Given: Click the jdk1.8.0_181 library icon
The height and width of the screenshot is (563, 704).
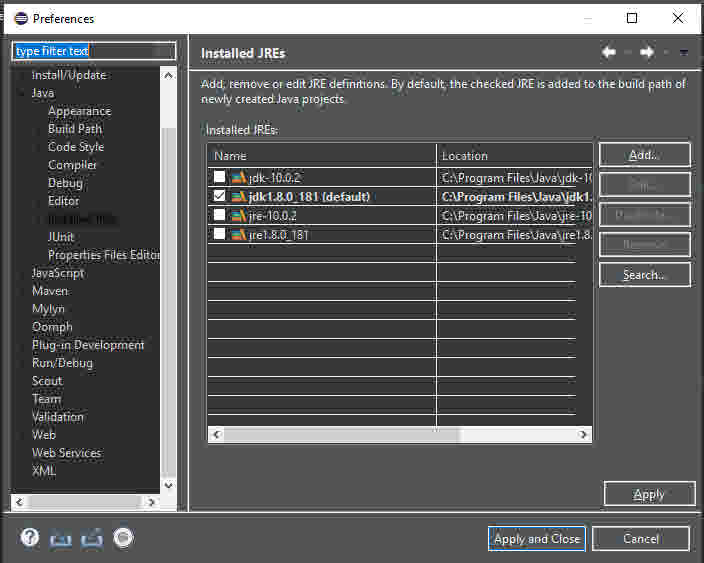Looking at the screenshot, I should point(238,196).
